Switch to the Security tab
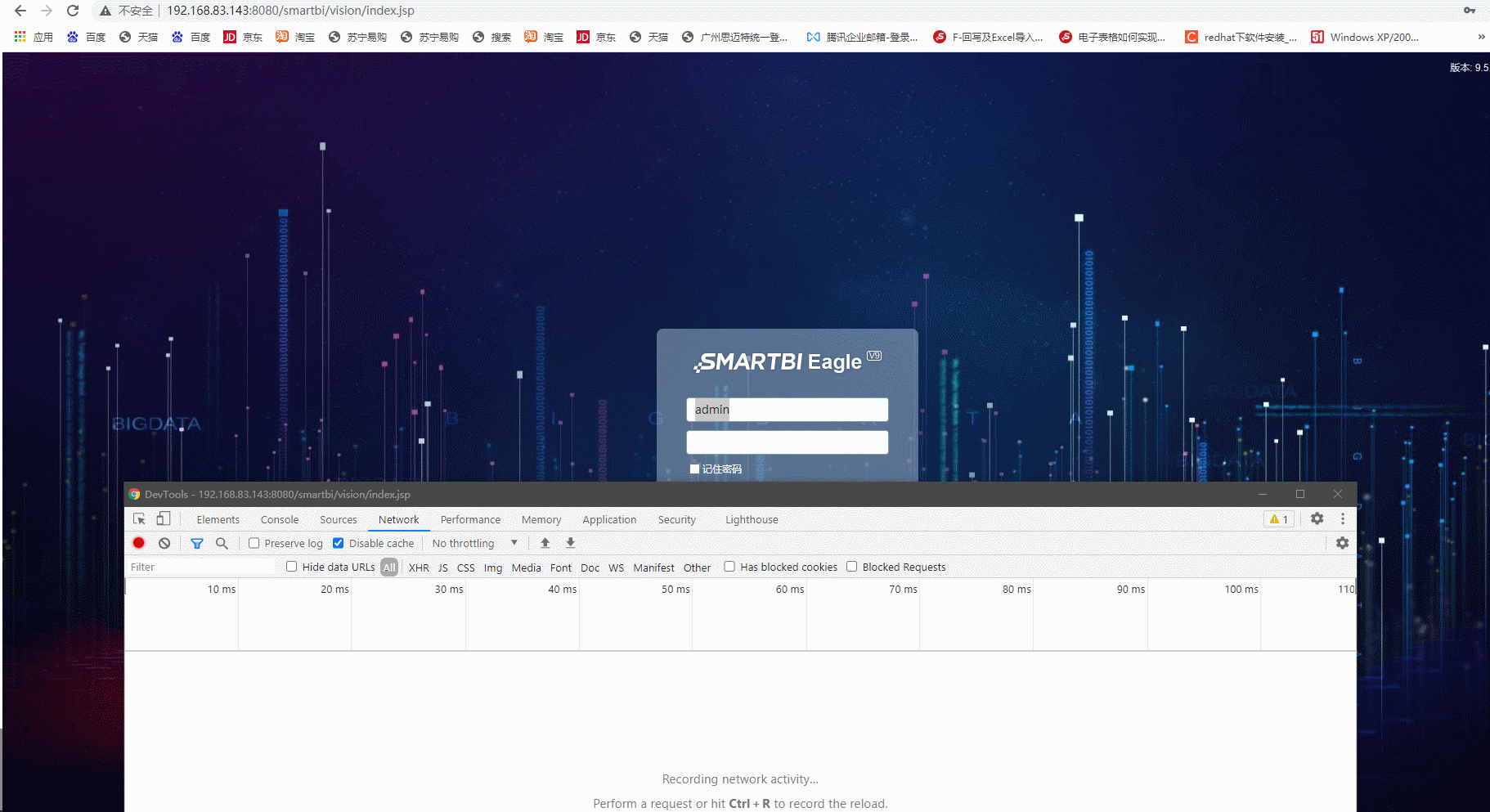The width and height of the screenshot is (1490, 812). (x=677, y=519)
